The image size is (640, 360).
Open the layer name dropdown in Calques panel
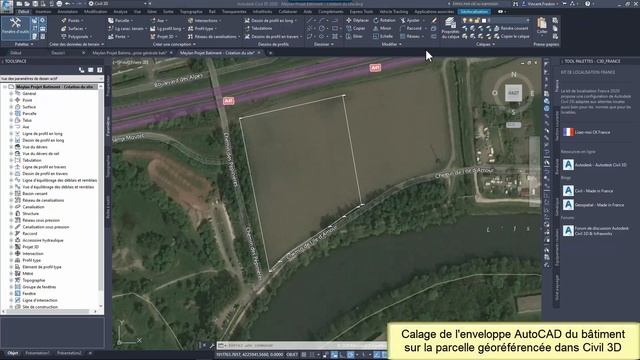tap(528, 20)
